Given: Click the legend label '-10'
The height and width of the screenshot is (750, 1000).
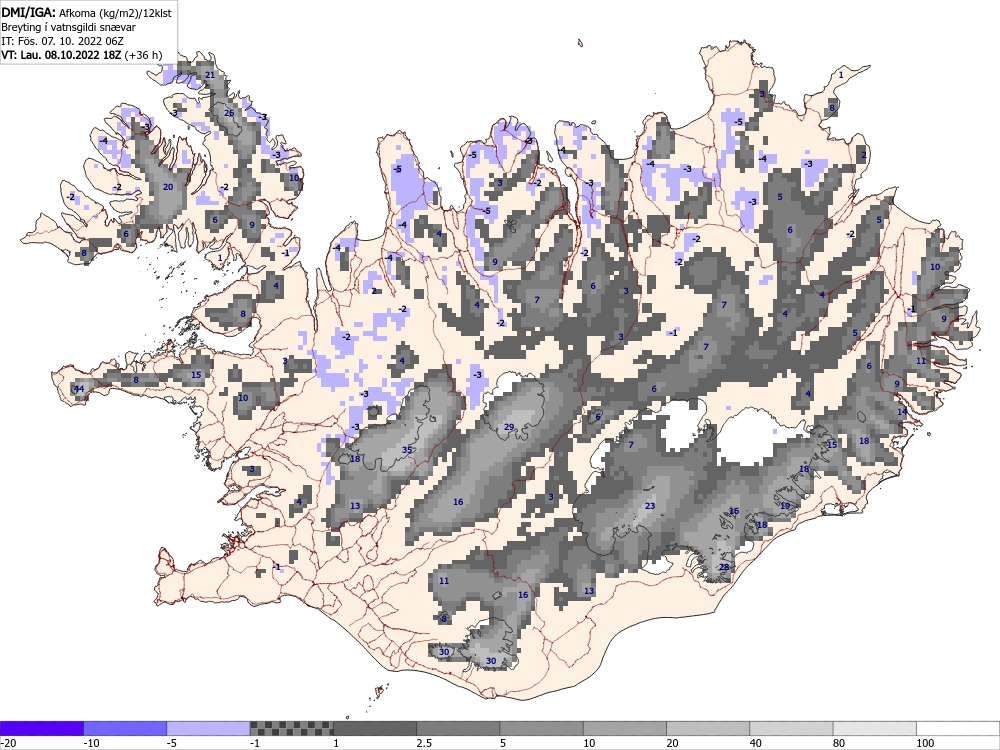Looking at the screenshot, I should click(x=93, y=743).
